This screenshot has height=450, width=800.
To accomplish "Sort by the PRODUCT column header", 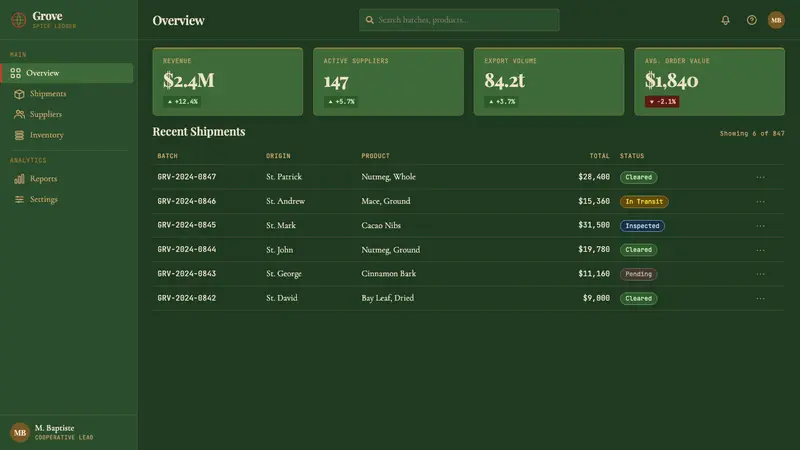I will 376,156.
